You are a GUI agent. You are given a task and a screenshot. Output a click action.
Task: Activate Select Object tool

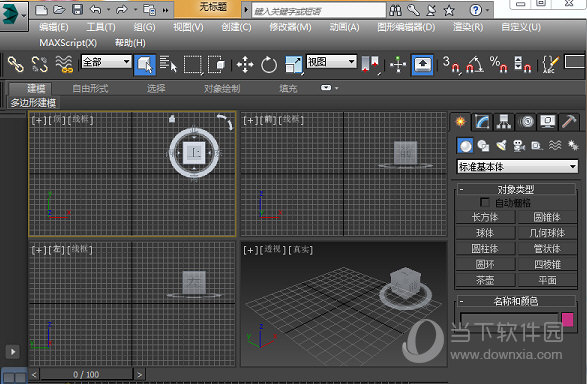coord(145,65)
